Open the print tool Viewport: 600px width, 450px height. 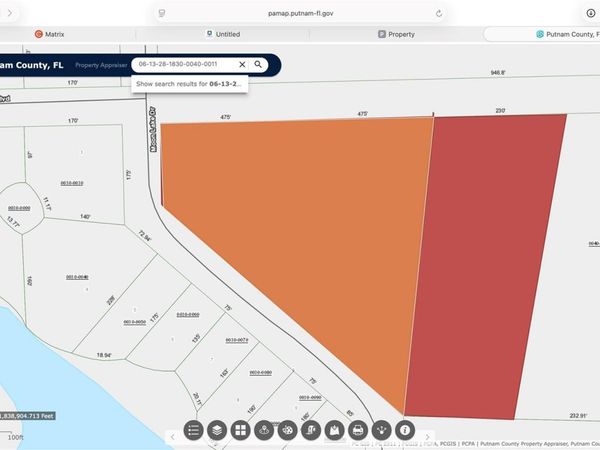[357, 430]
